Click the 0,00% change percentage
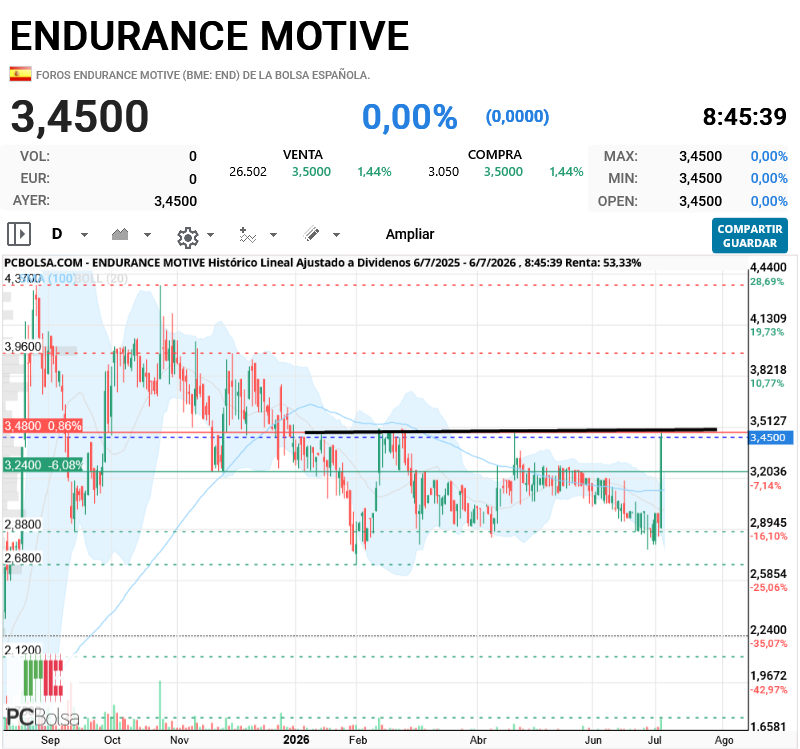The width and height of the screenshot is (800, 749). coord(410,117)
